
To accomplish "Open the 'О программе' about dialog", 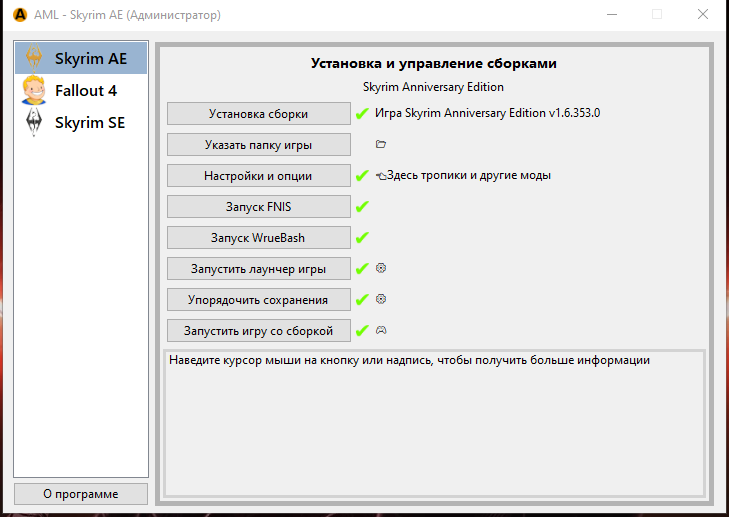I will (x=81, y=494).
